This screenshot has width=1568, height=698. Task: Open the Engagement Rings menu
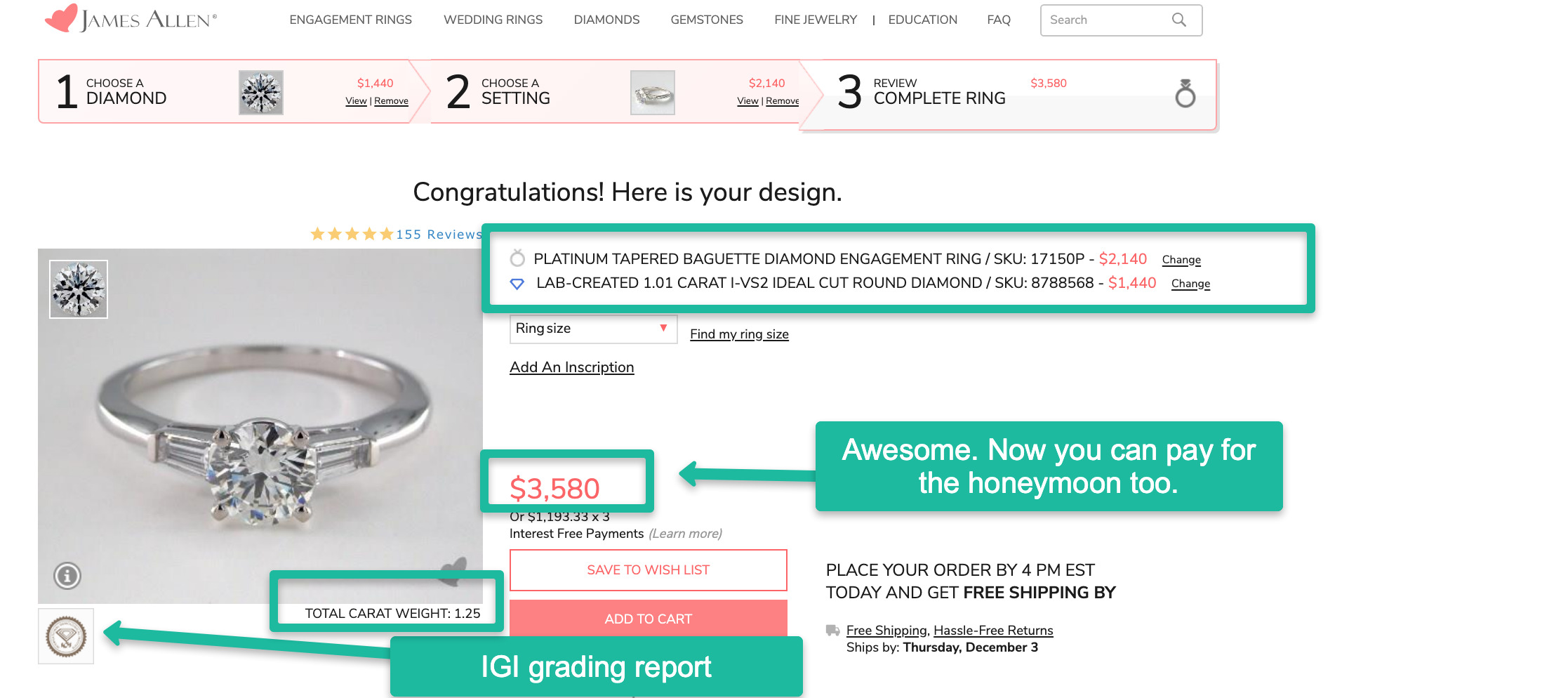[350, 20]
